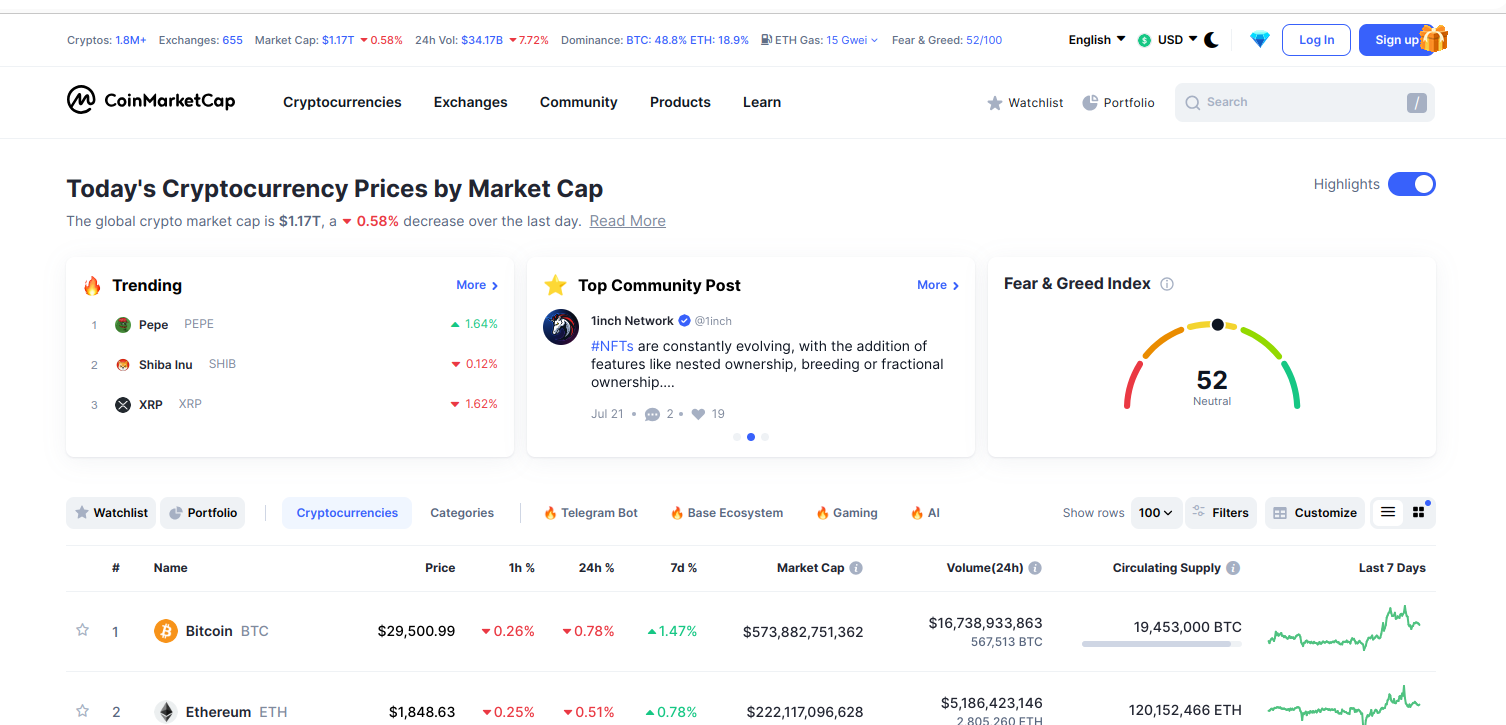
Task: Select the list view toggle
Action: click(1388, 513)
